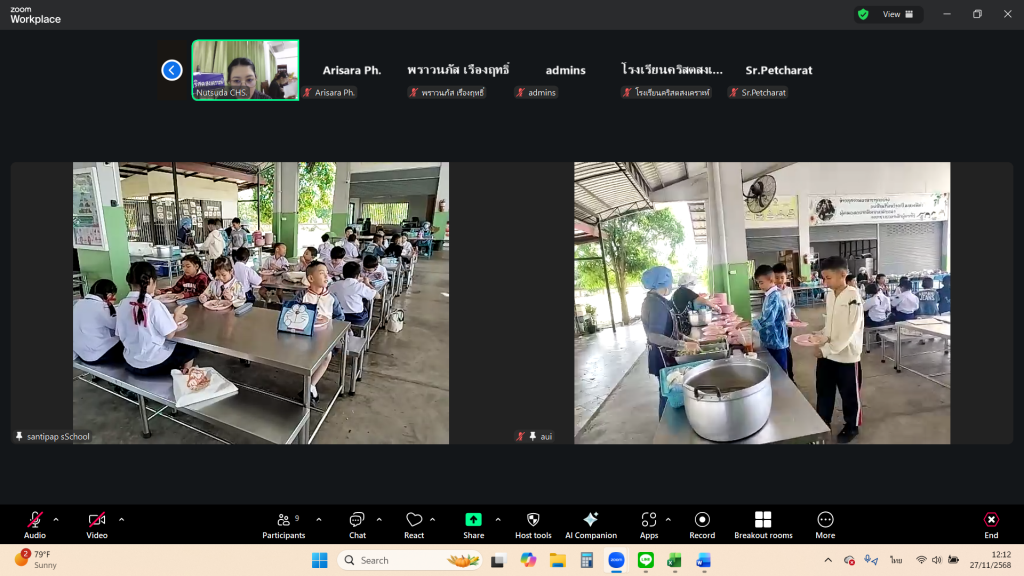Open Host tools shield icon
Image resolution: width=1024 pixels, height=576 pixels.
(533, 524)
